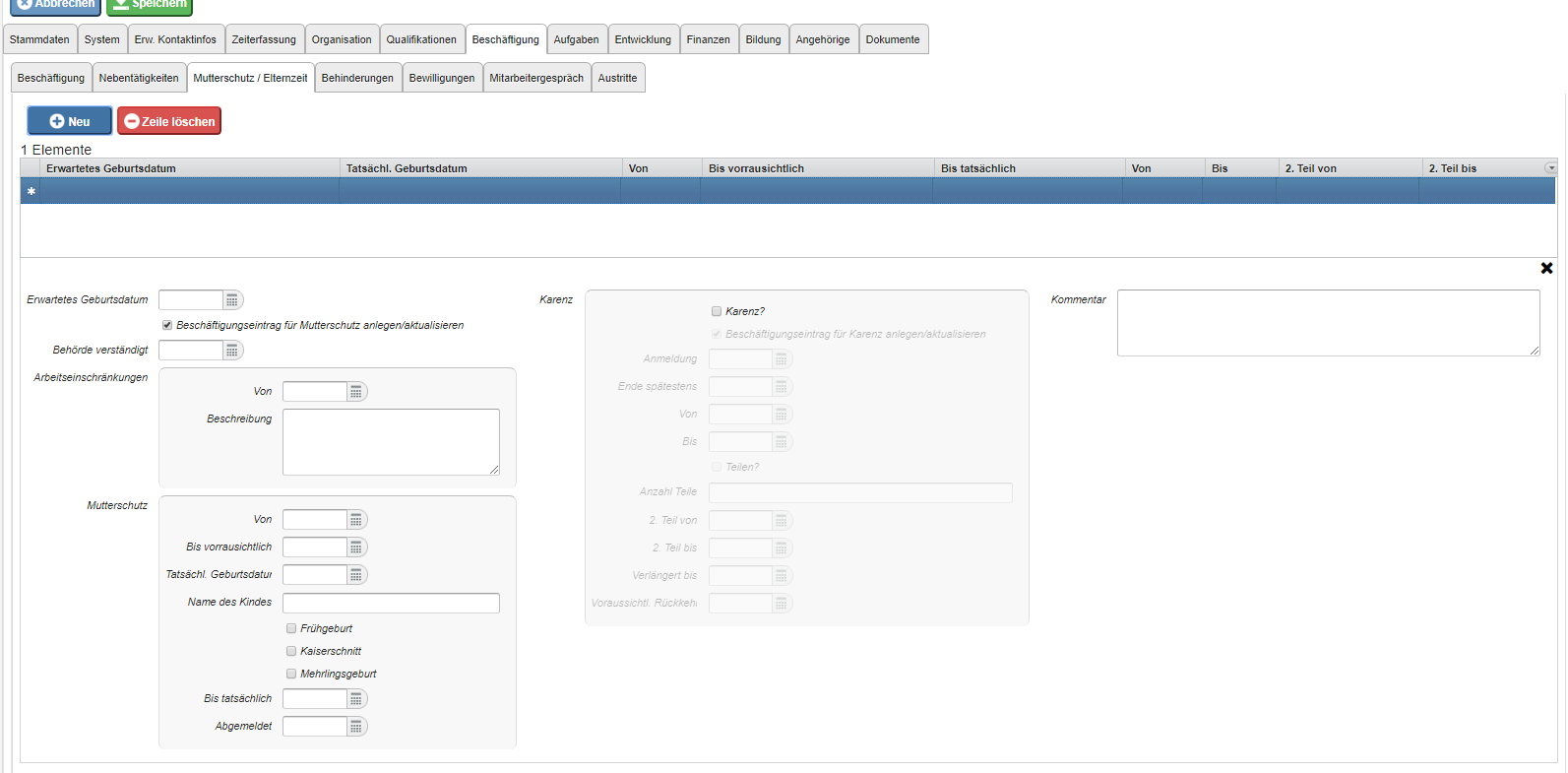Viewport: 1568px width, 773px height.
Task: Tick the Kaiserschnitt checkbox
Action: pos(291,651)
